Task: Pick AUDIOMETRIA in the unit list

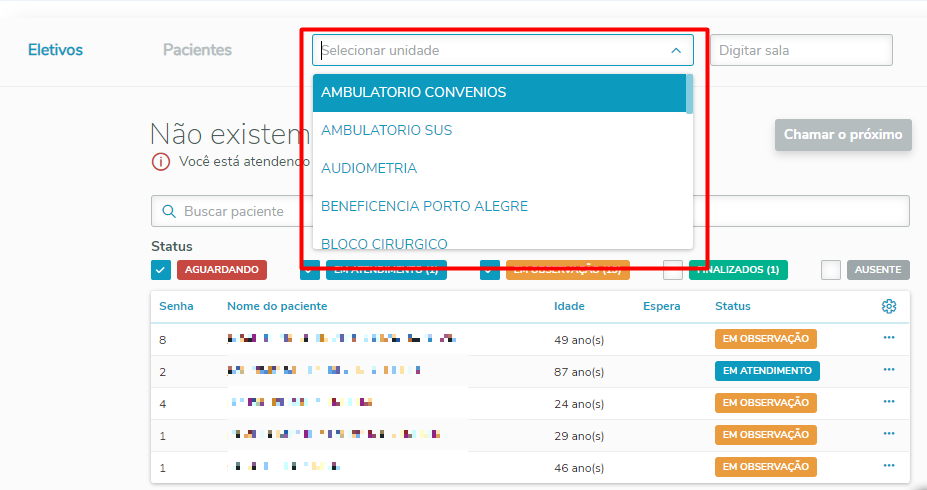Action: pyautogui.click(x=499, y=168)
